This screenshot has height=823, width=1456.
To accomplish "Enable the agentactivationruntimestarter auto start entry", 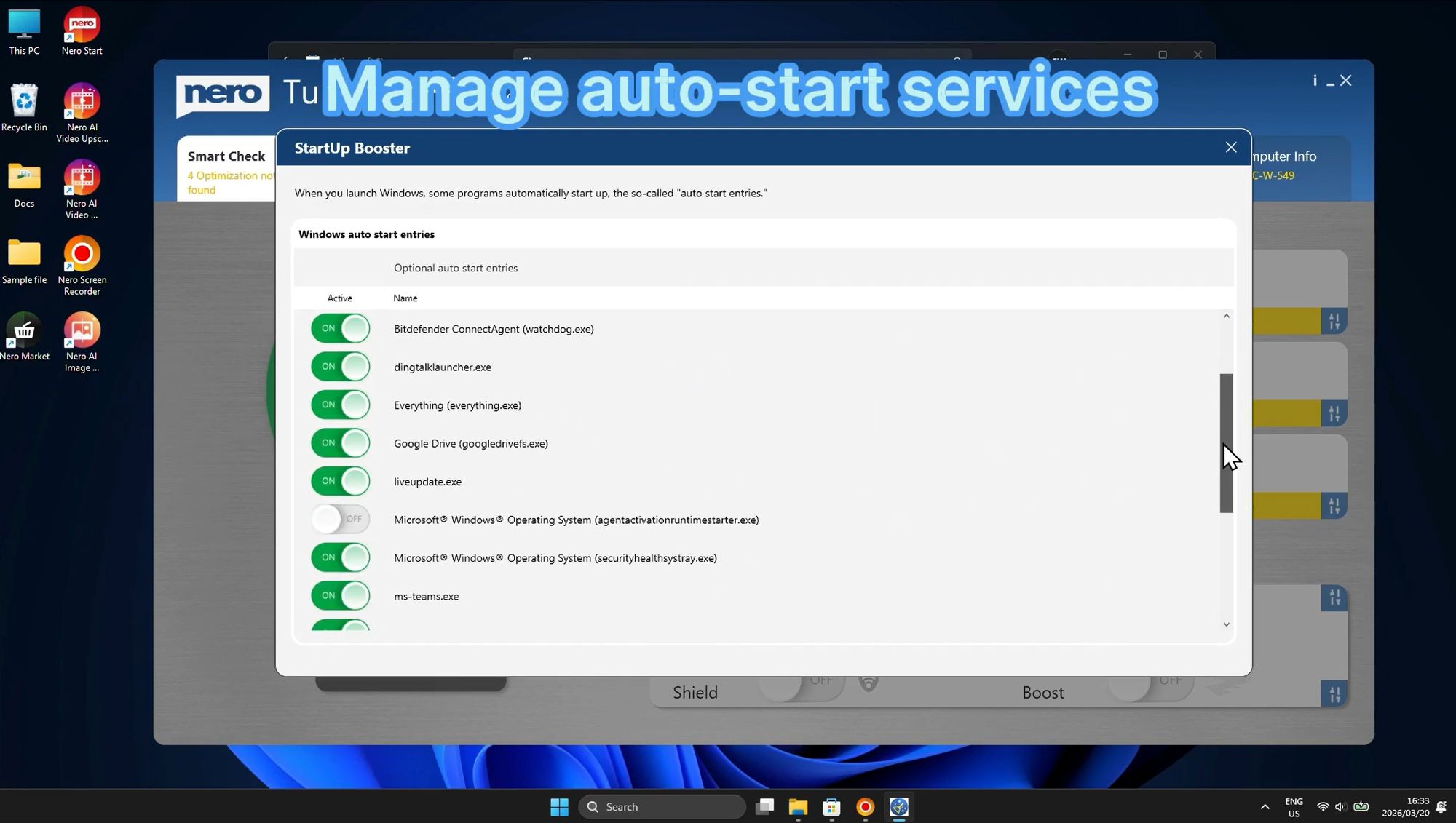I will (340, 519).
